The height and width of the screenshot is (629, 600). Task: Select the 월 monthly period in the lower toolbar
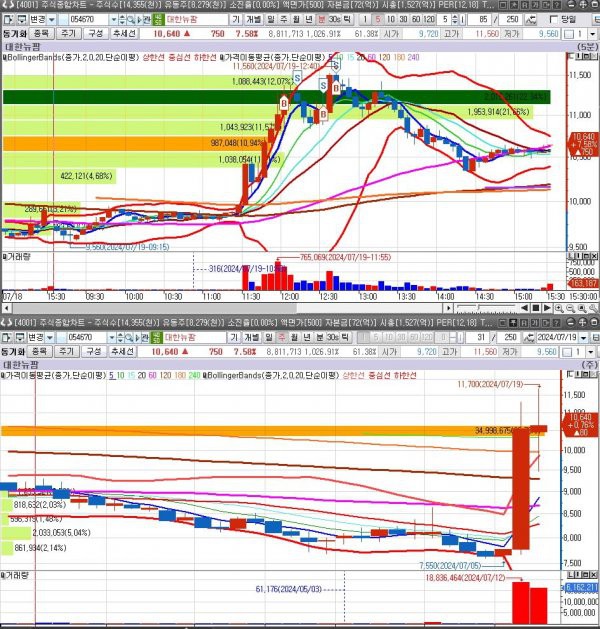pos(294,337)
